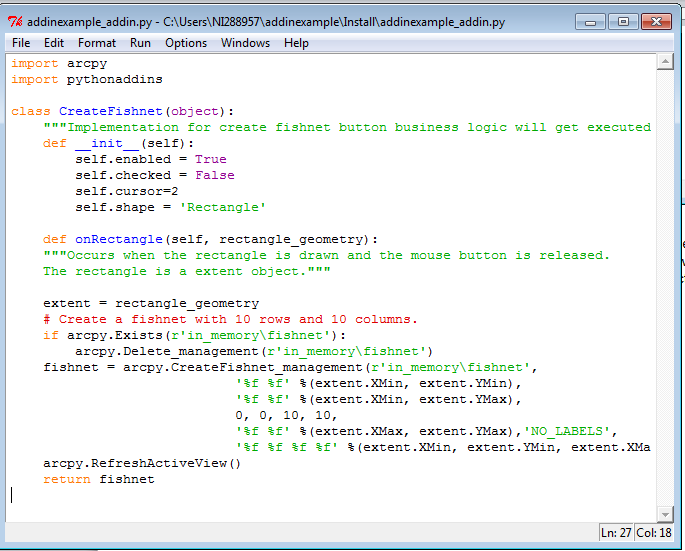Open the File menu
685x551 pixels.
pos(21,43)
